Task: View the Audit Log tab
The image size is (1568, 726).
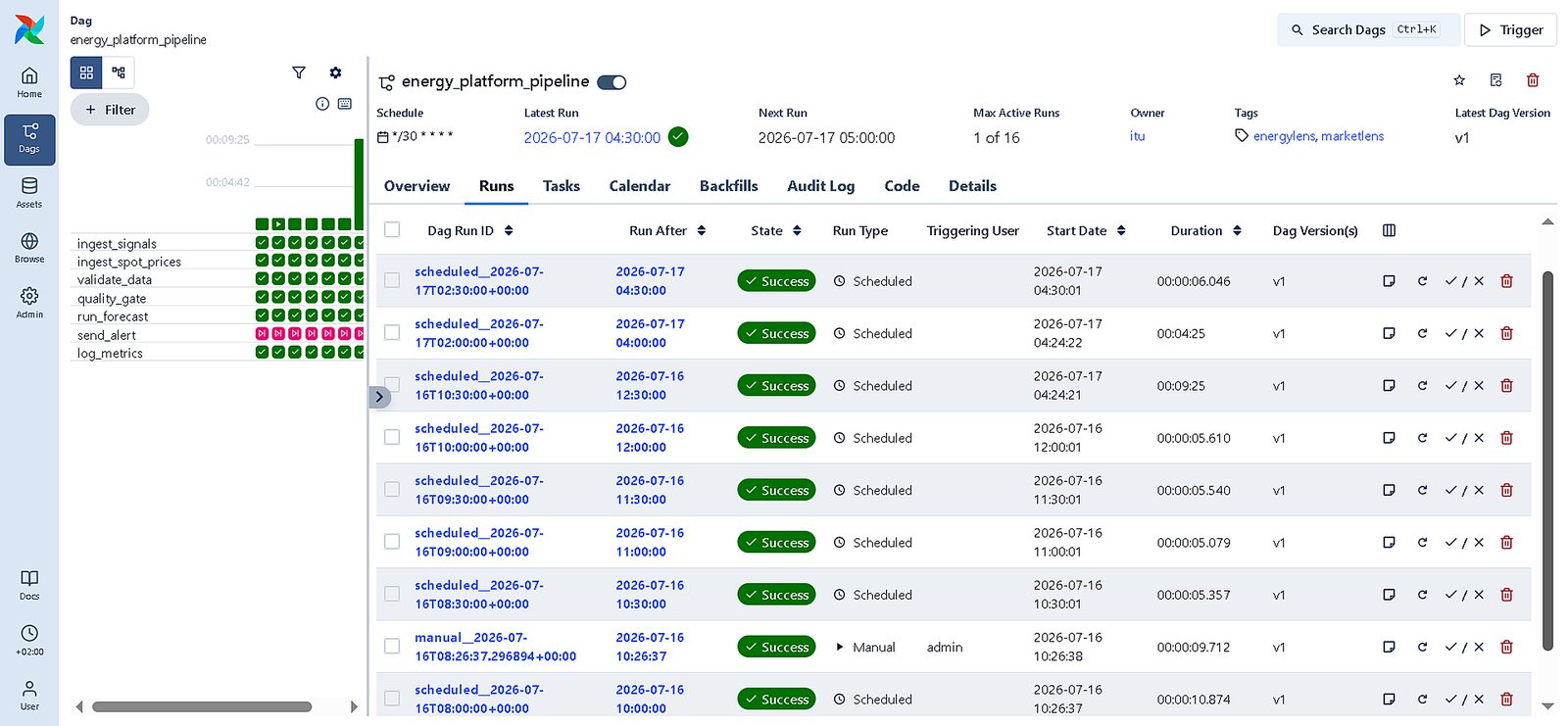Action: coord(821,186)
